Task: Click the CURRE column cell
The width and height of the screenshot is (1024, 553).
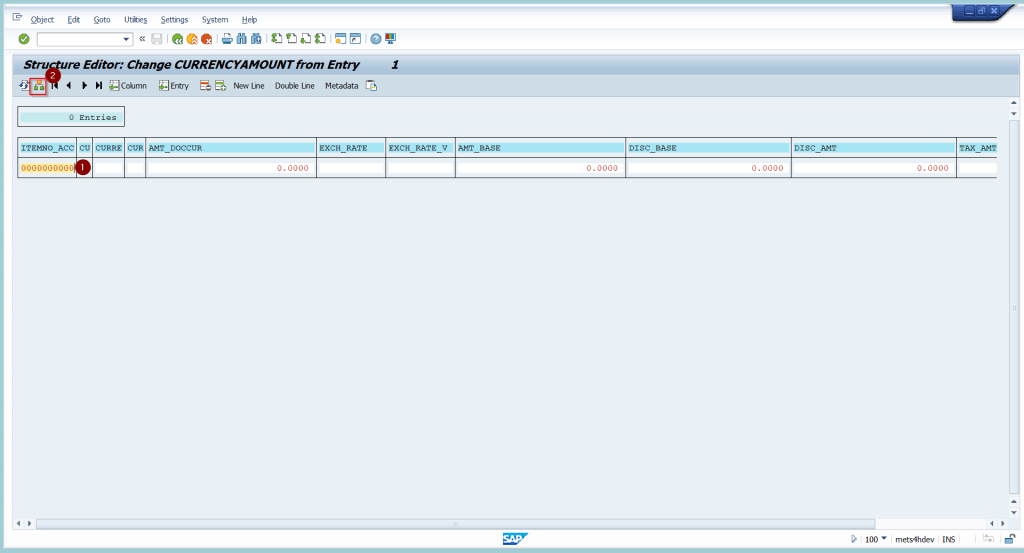Action: click(x=108, y=168)
